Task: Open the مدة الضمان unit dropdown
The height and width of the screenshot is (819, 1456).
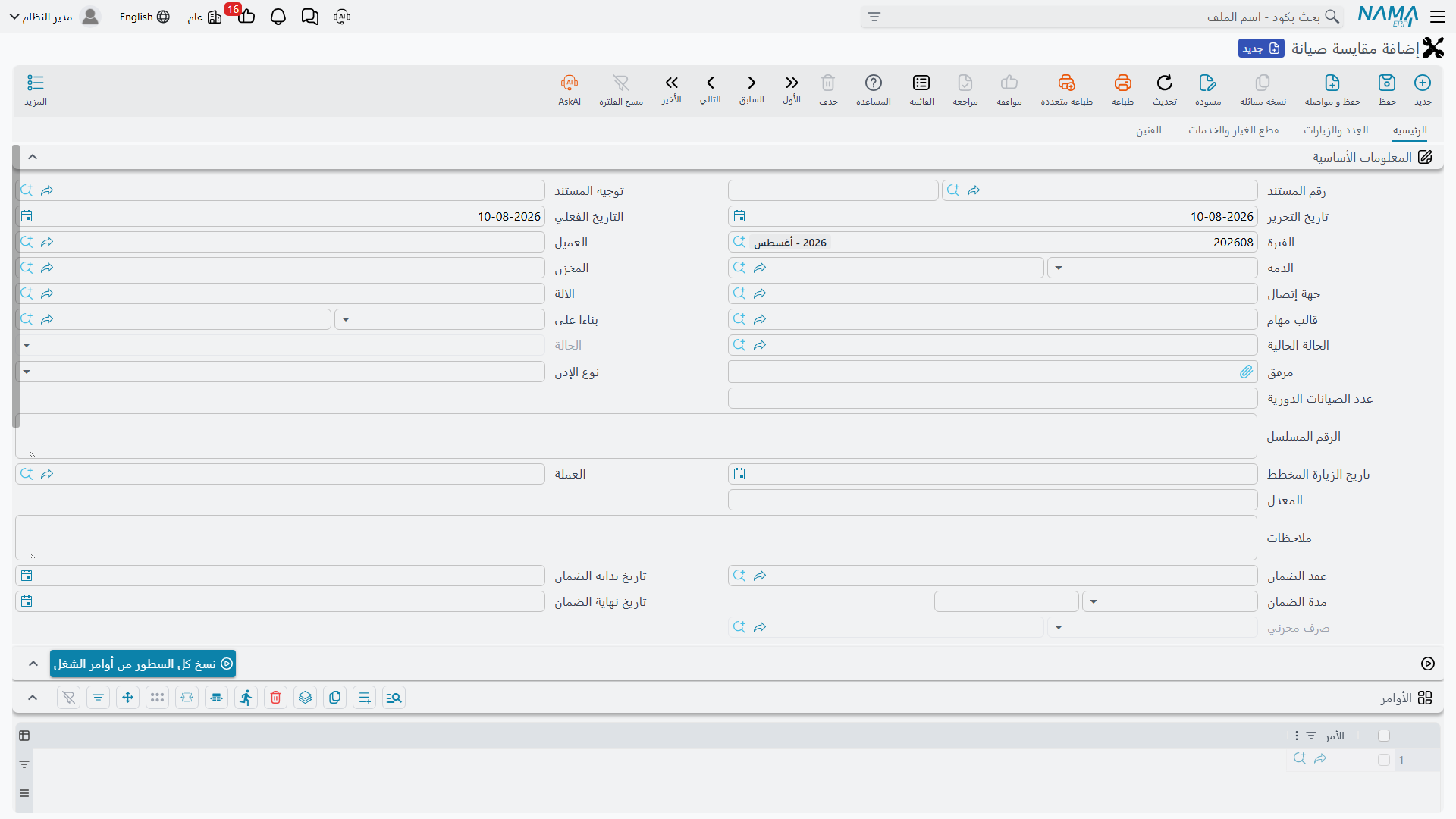Action: coord(1094,601)
